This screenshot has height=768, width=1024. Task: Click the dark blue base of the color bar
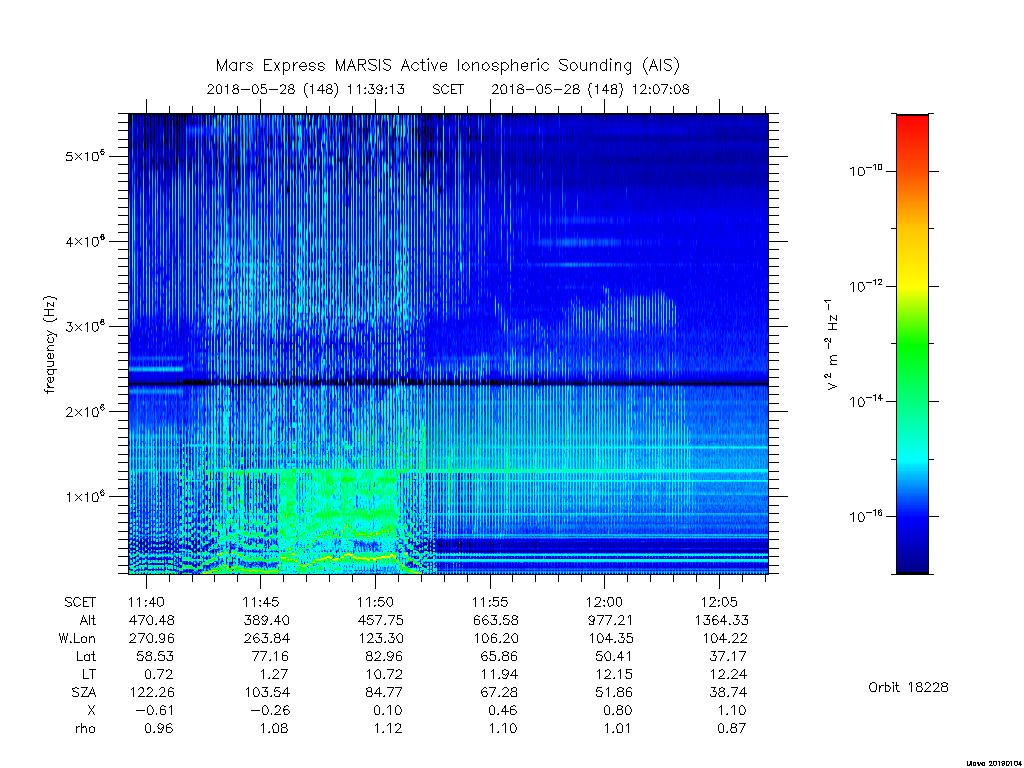tap(912, 562)
